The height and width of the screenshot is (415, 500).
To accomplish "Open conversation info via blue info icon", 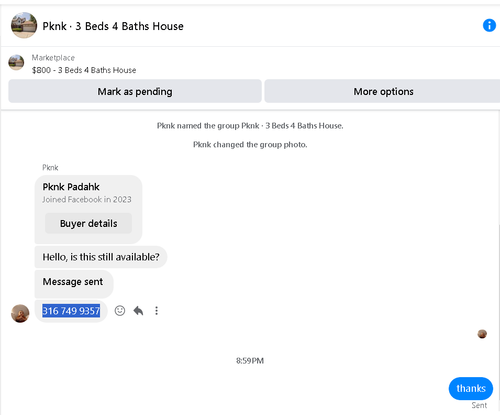I will [489, 25].
